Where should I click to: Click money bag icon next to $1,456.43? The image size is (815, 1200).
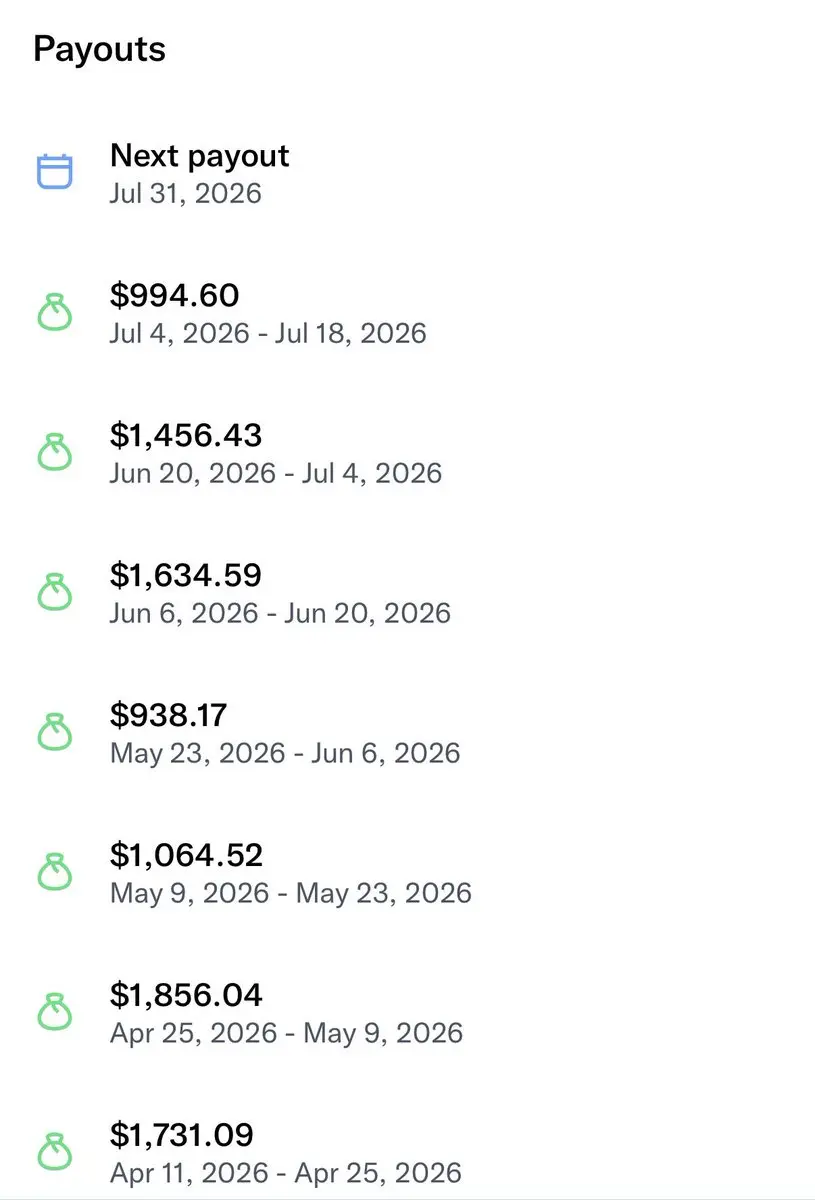point(55,452)
